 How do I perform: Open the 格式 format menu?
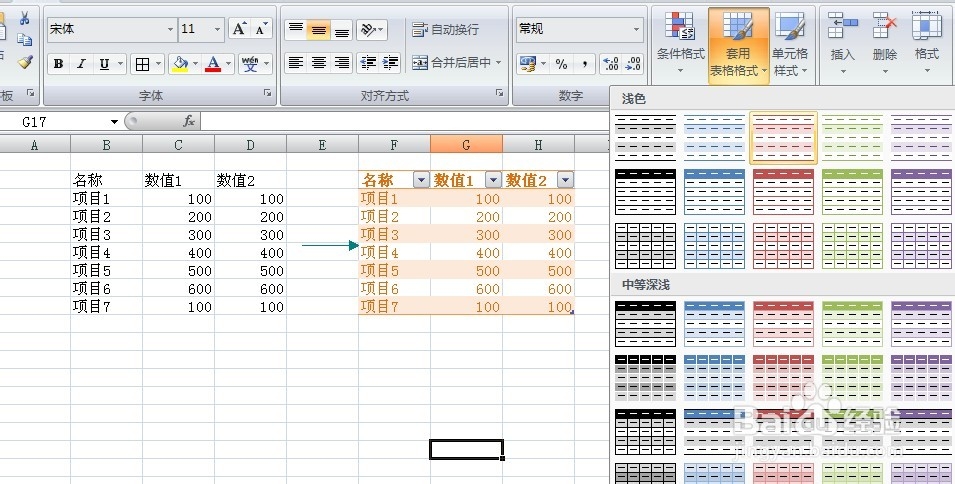pos(926,44)
